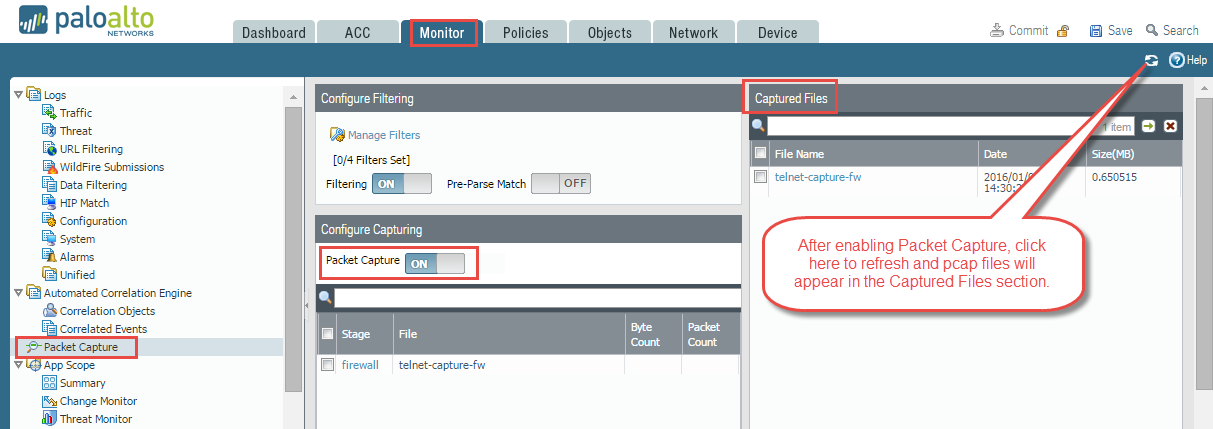Click the top-right Search link
1213x429 pixels.
pos(1172,31)
